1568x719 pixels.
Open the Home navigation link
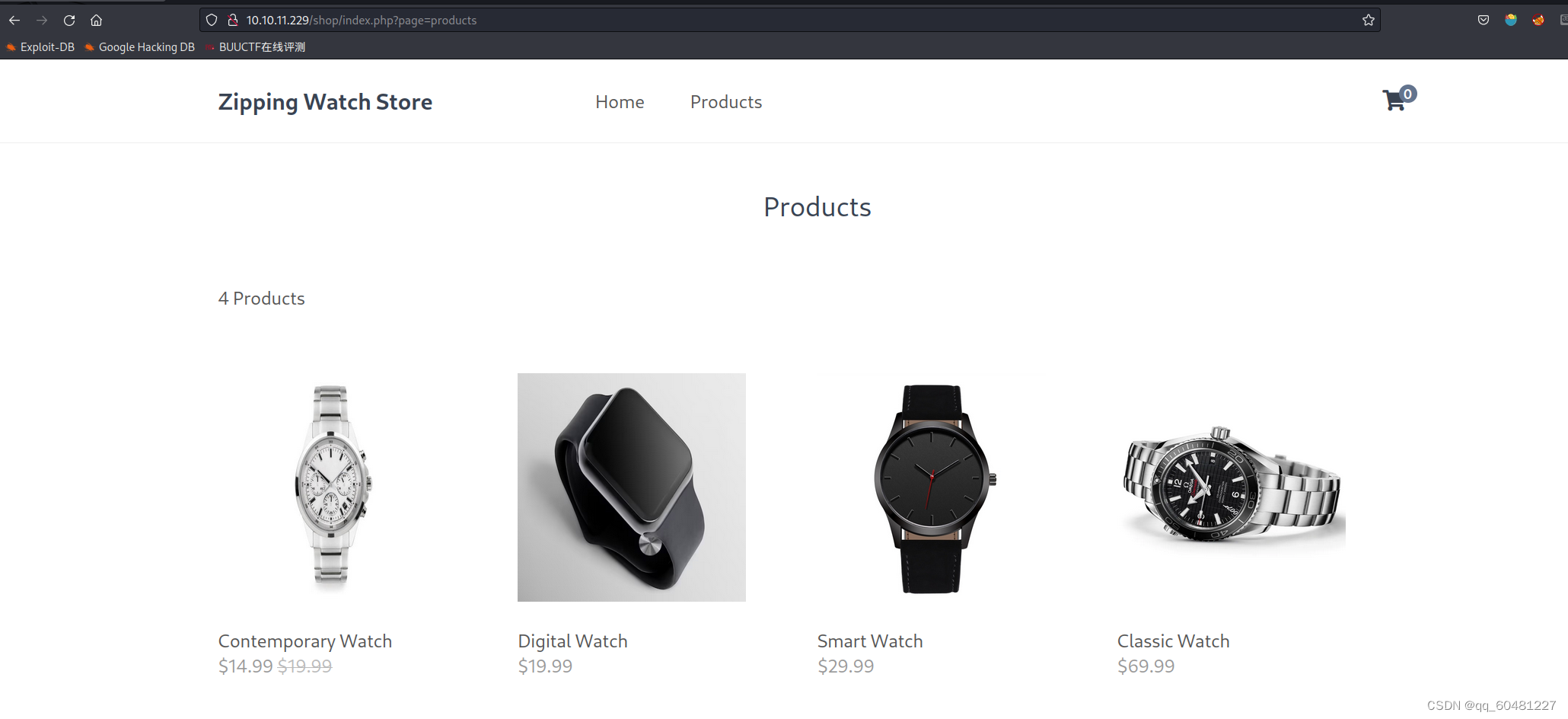click(620, 102)
